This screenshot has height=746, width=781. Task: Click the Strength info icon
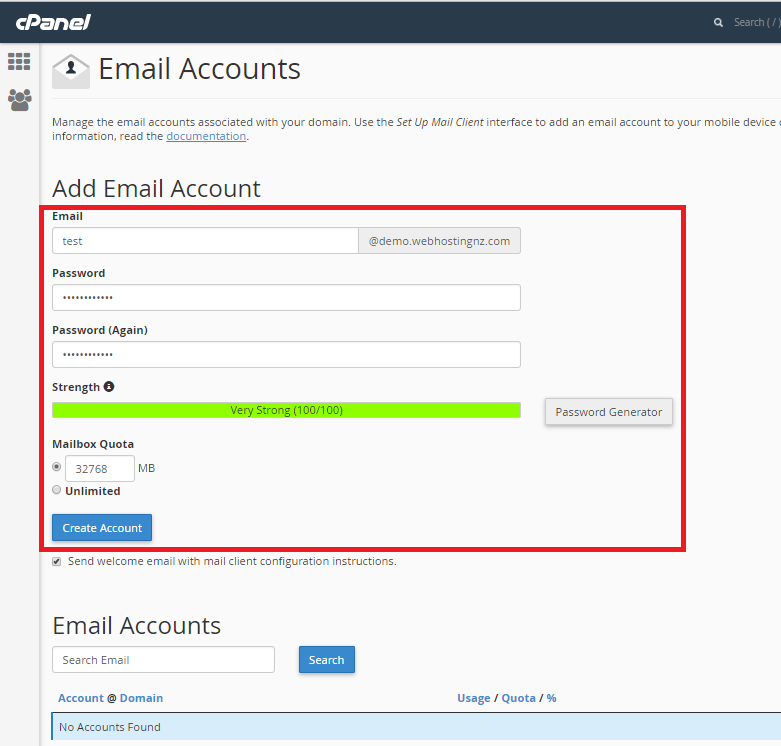109,387
